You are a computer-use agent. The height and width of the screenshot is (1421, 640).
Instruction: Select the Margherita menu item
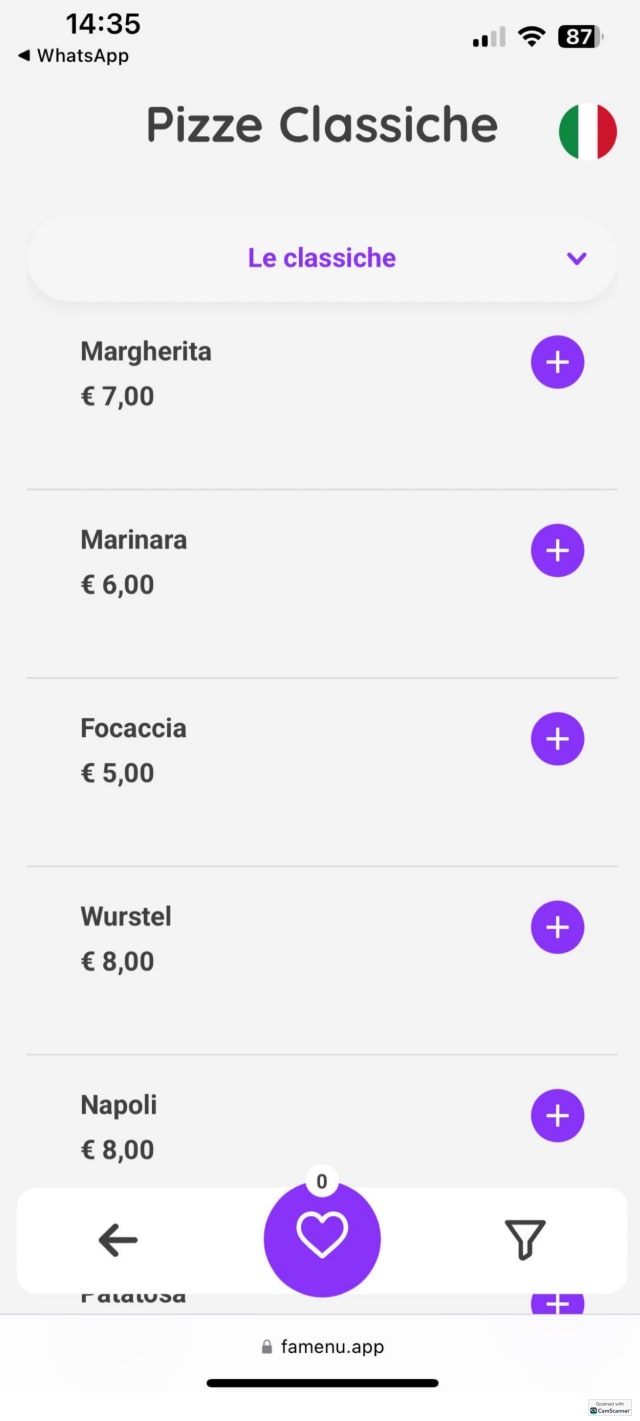(x=146, y=352)
